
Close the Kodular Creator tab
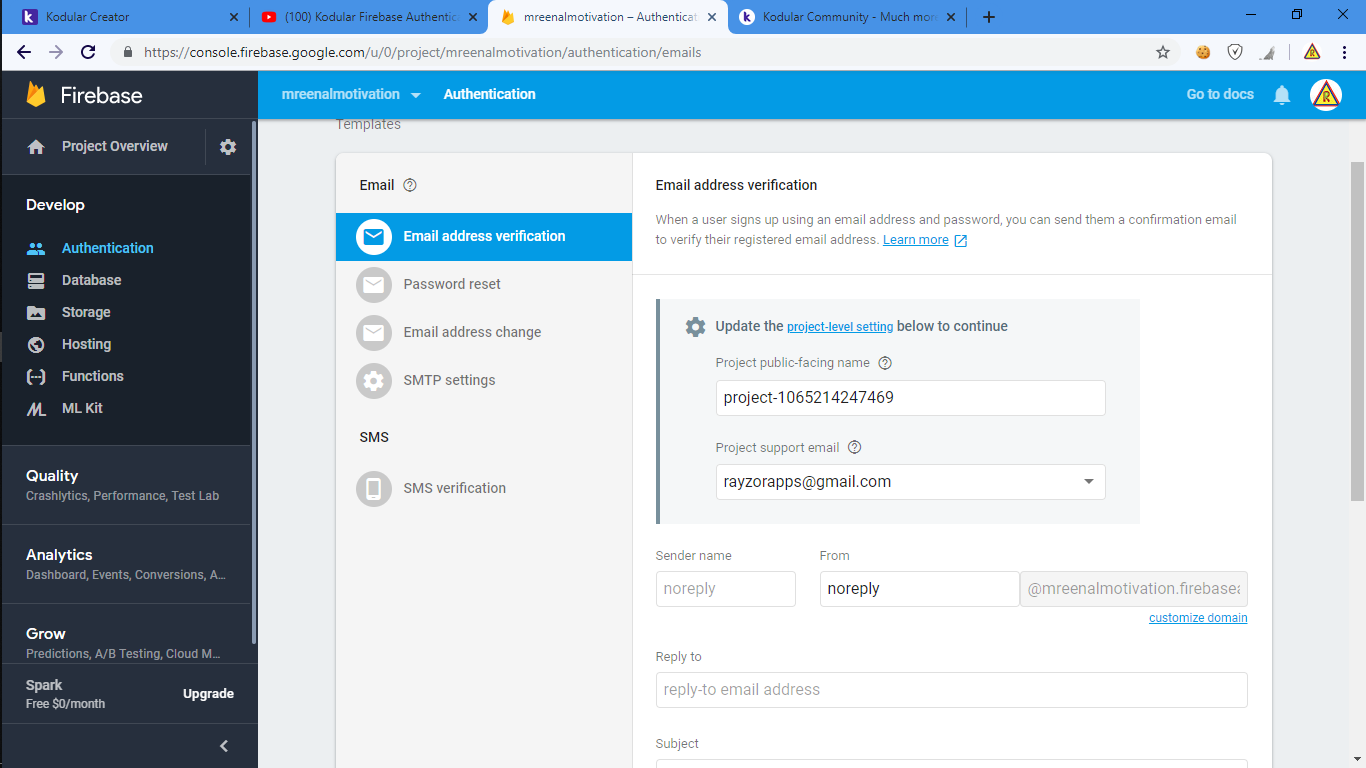[234, 17]
